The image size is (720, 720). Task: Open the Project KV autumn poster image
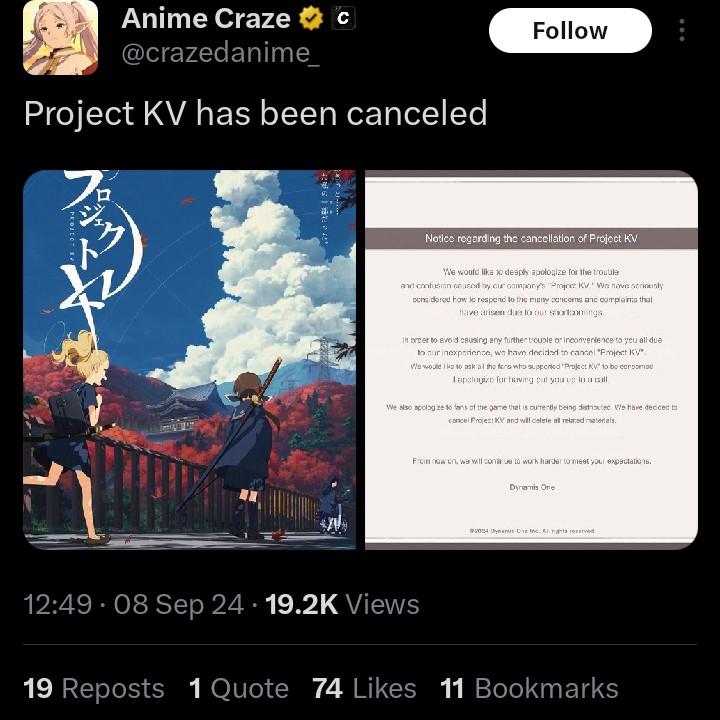pos(189,360)
